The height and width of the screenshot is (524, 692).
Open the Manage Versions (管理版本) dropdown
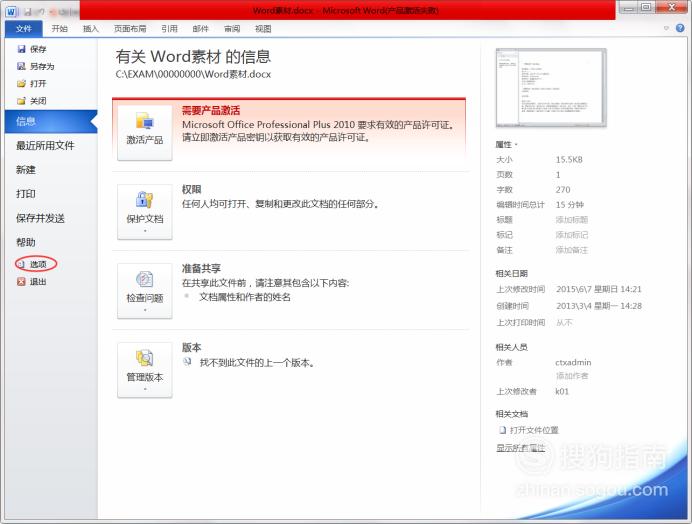pos(145,370)
